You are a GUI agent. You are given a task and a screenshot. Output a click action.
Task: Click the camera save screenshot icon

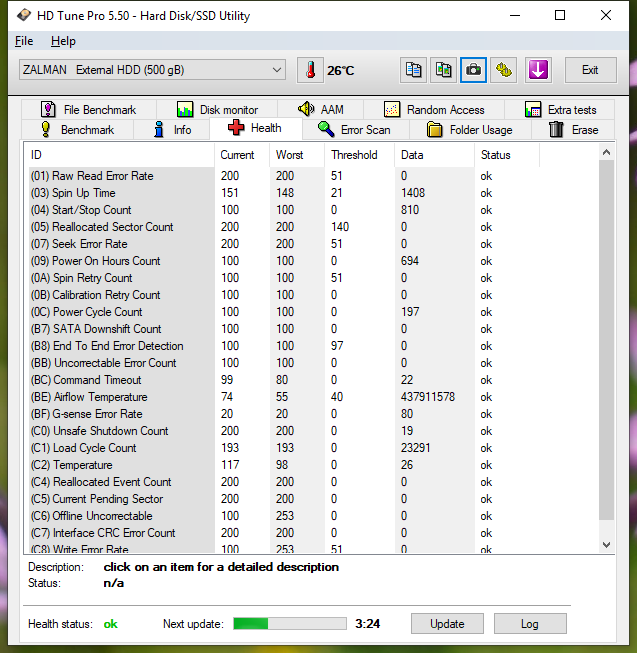click(x=473, y=70)
